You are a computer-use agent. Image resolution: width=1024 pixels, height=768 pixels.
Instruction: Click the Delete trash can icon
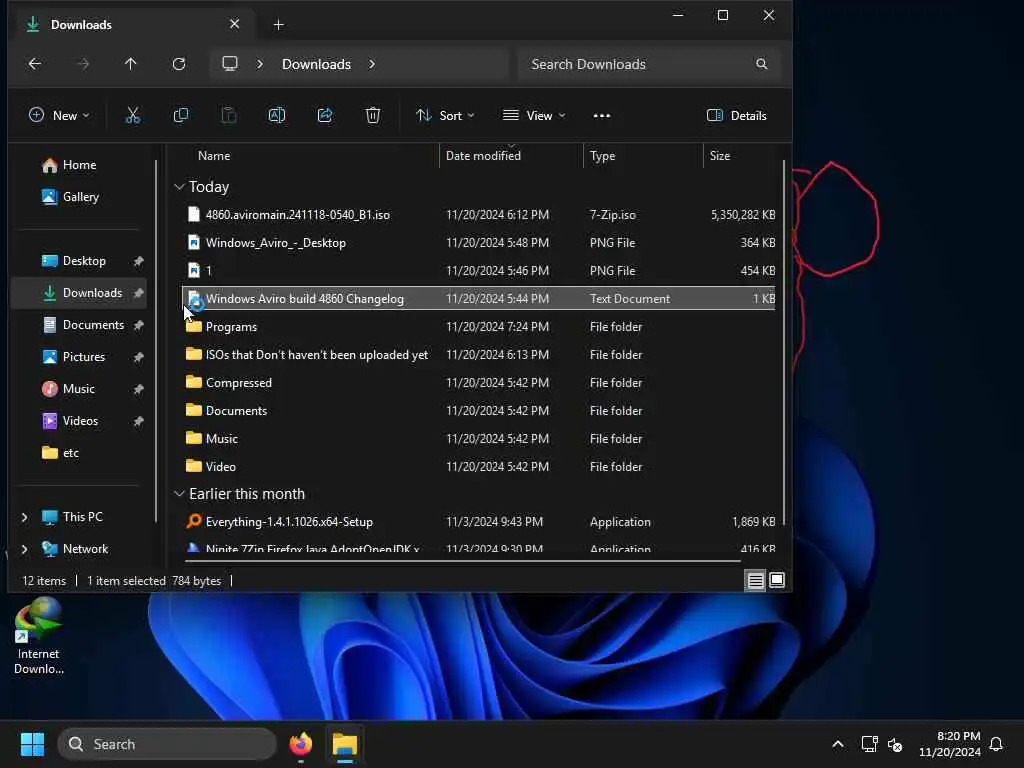[x=372, y=116]
